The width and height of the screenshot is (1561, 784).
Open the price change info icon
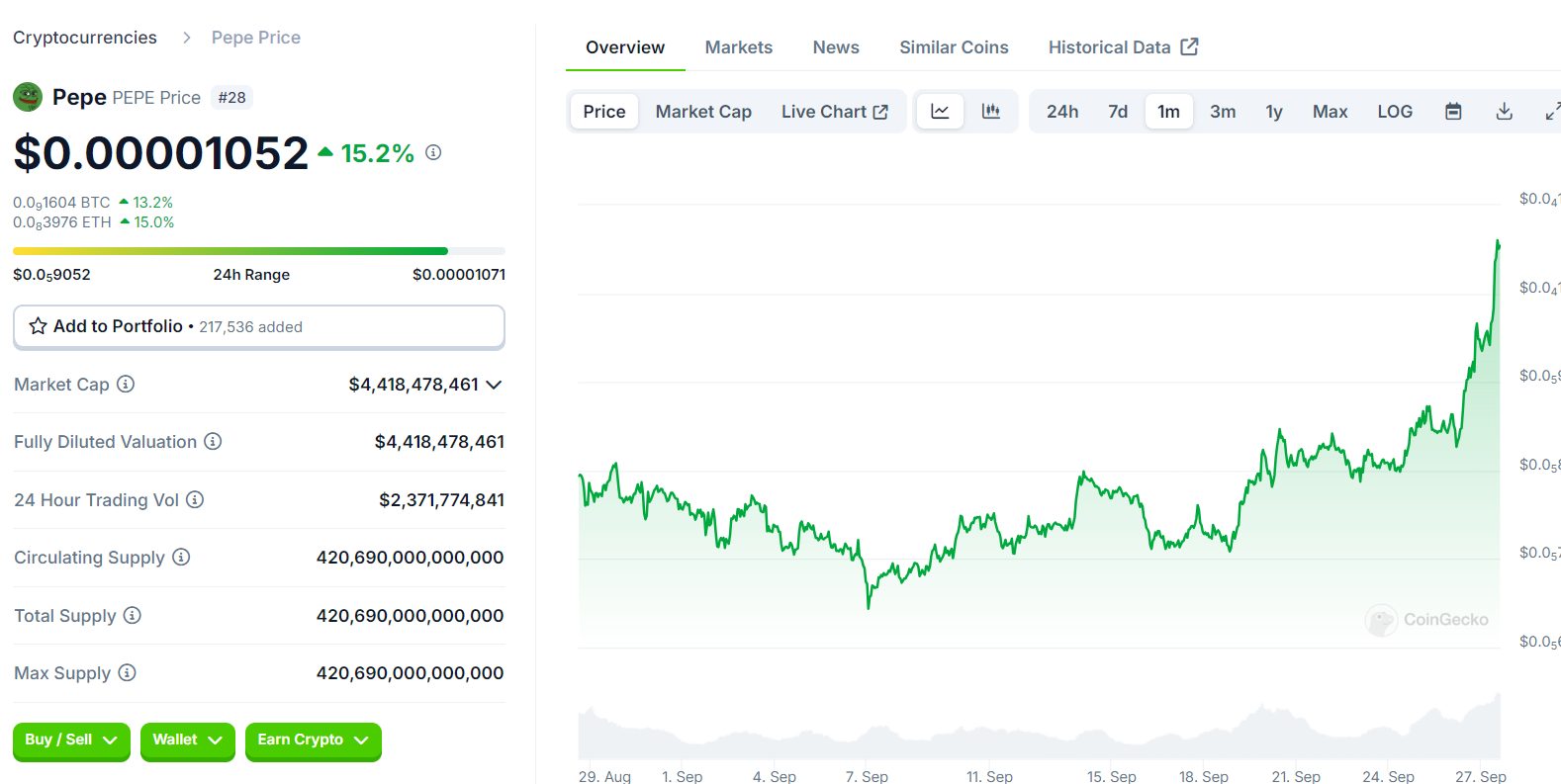tap(433, 152)
